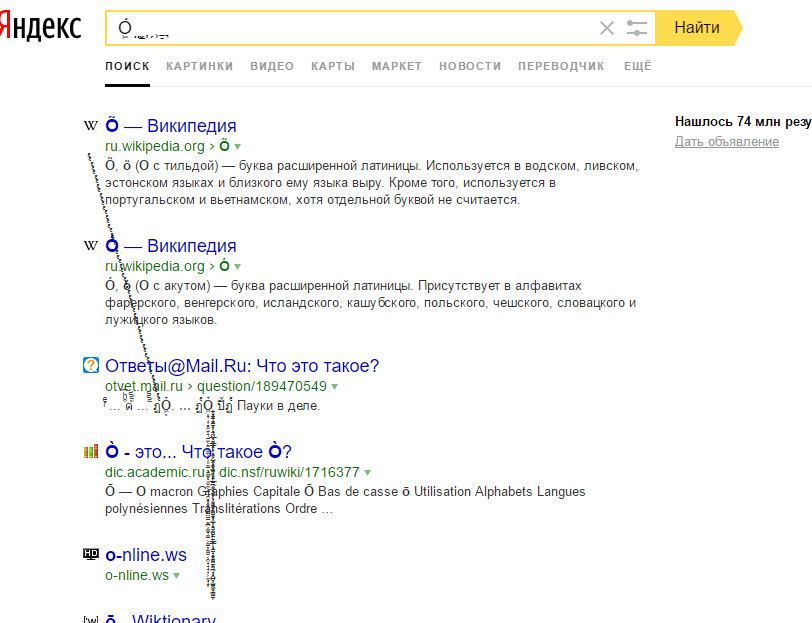Click the Нашлось 74 млн results count

pos(743,122)
